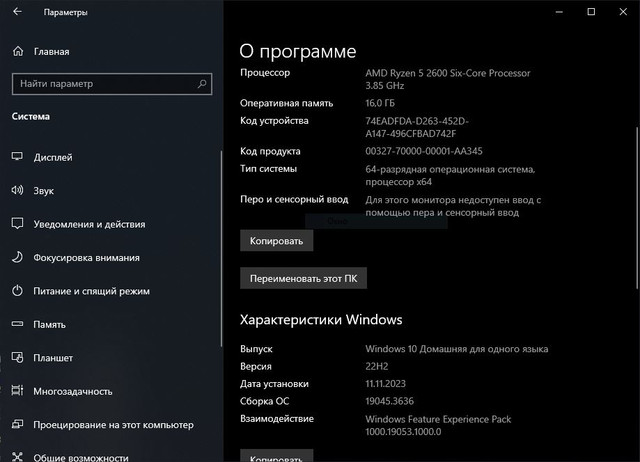
Task: Click the main page vertical scrollbar
Action: pos(637,208)
